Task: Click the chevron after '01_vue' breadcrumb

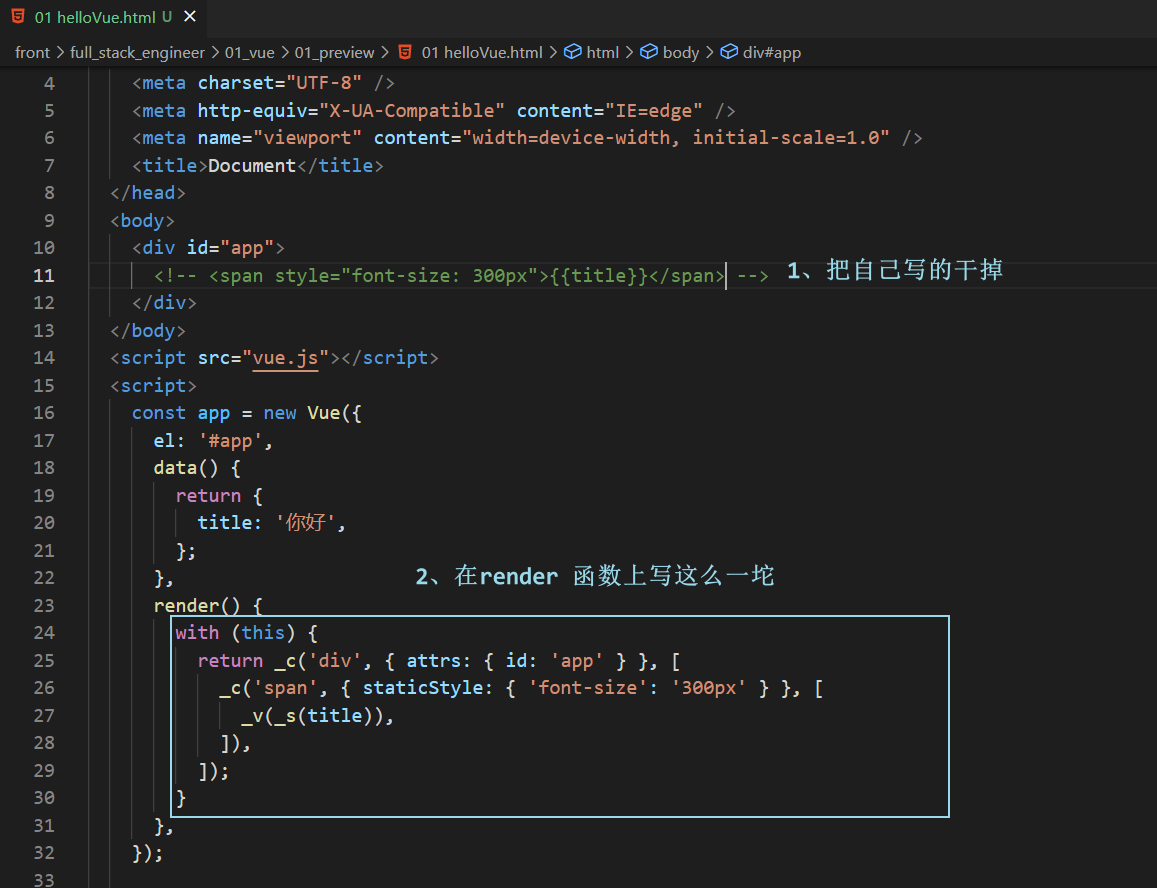Action: click(285, 52)
